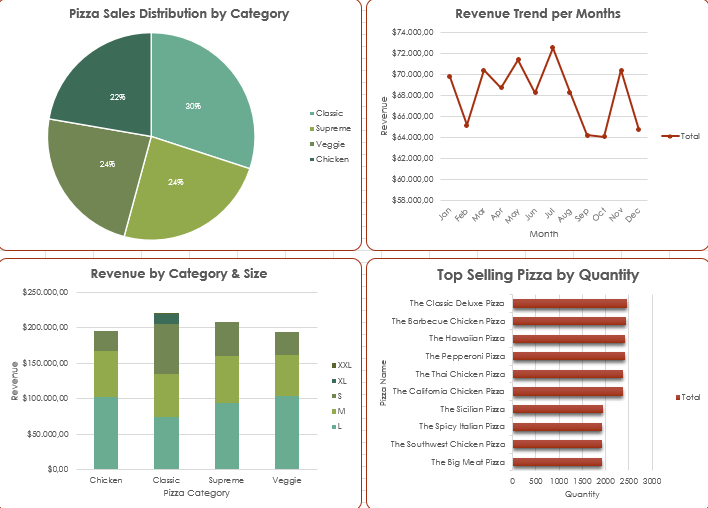The image size is (708, 508).
Task: Click the Month horizontal axis title
Action: (x=544, y=234)
